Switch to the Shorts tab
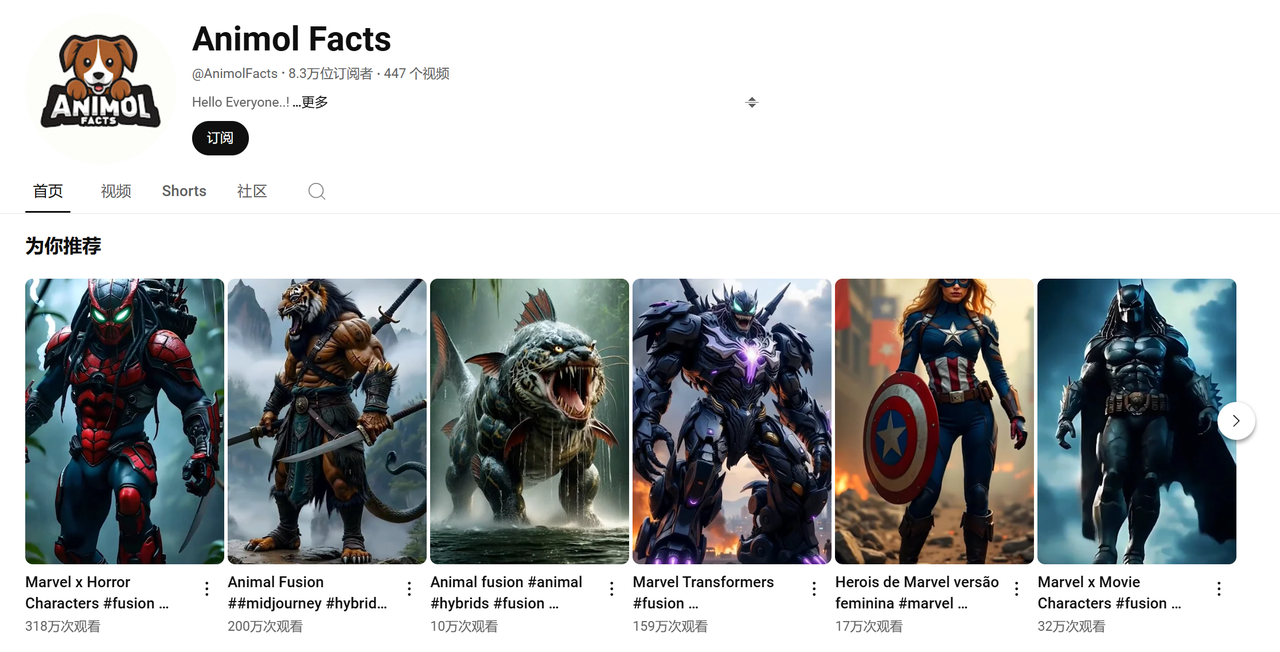Image resolution: width=1280 pixels, height=652 pixels. [184, 191]
